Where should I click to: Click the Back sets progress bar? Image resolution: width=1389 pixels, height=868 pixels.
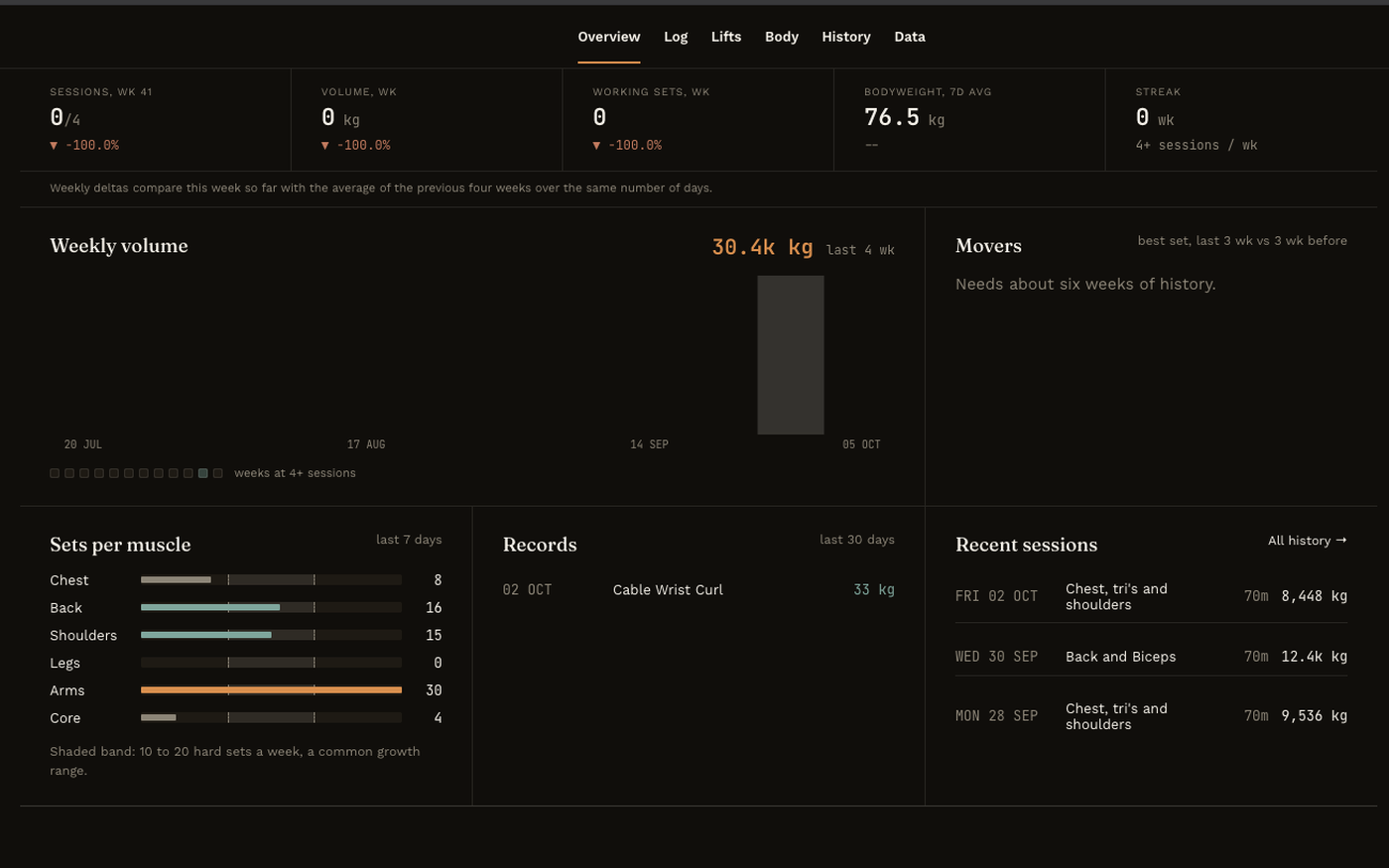271,607
